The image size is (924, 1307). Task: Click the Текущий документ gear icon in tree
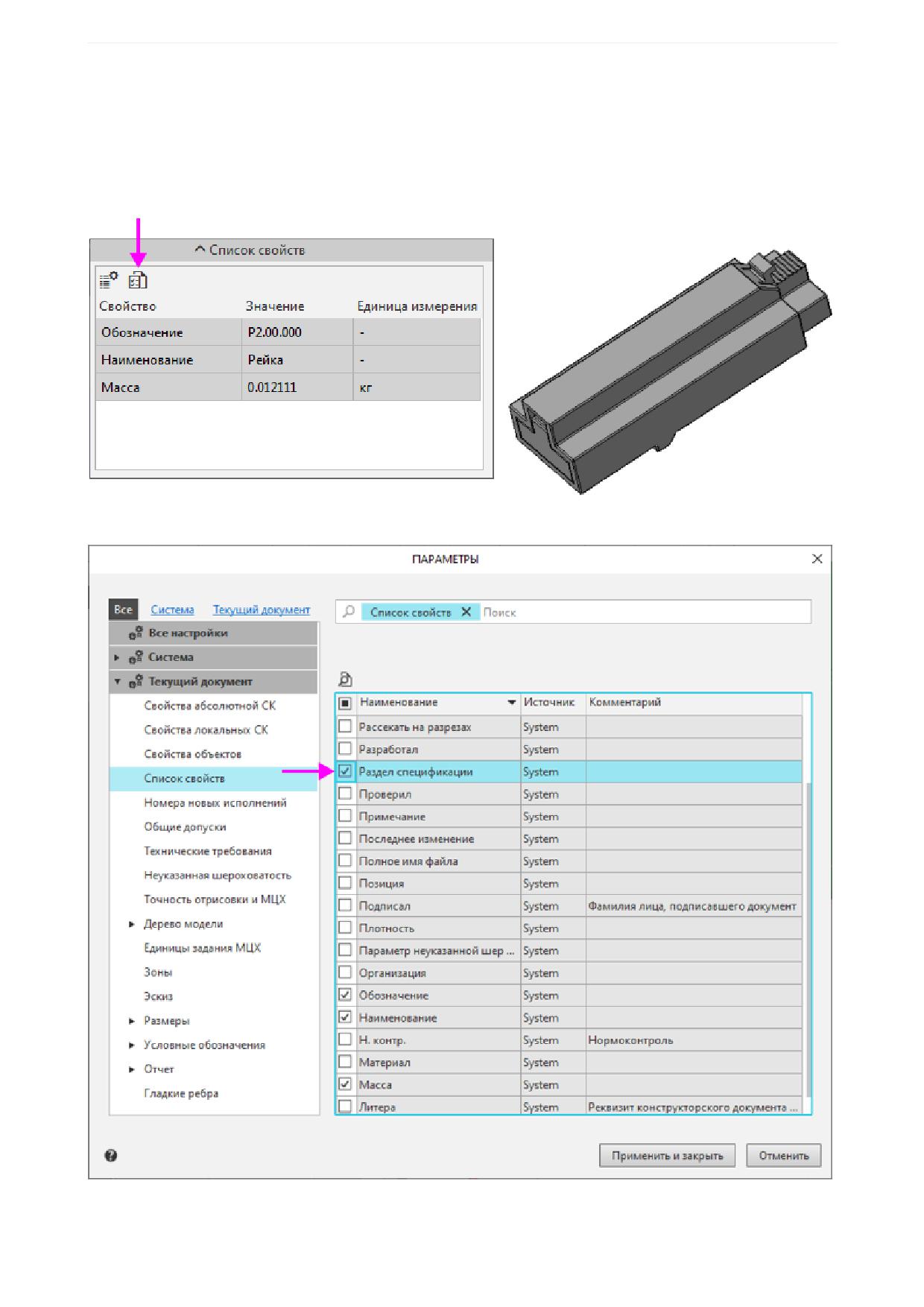coord(136,681)
